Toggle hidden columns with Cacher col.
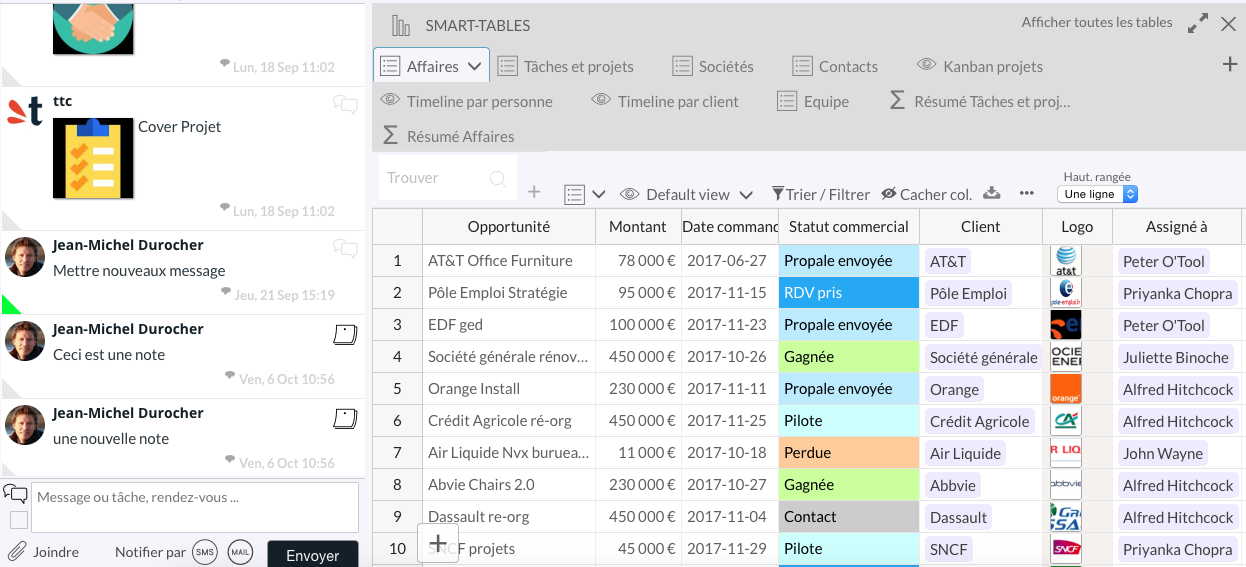Image resolution: width=1246 pixels, height=567 pixels. tap(926, 194)
